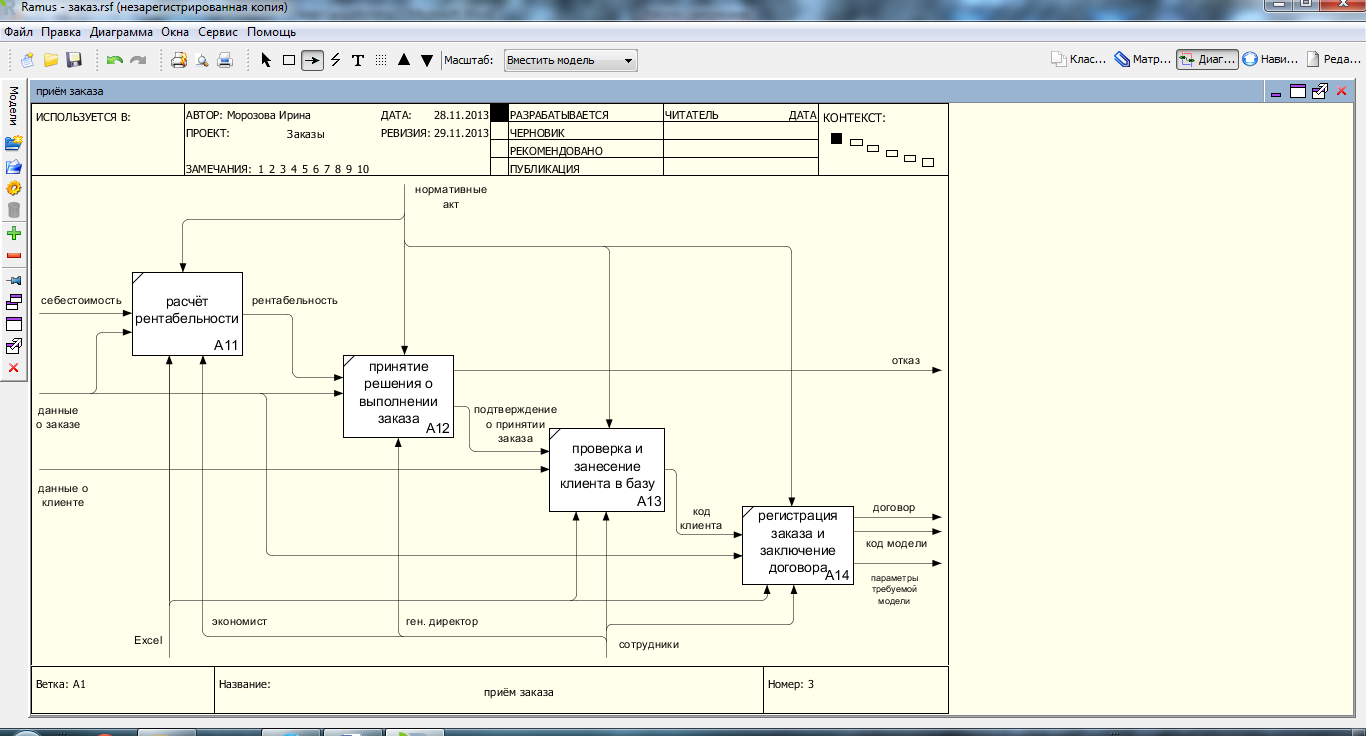Maximize the приём заказа diagram panel
Screen dimensions: 1366x736
point(1299,92)
